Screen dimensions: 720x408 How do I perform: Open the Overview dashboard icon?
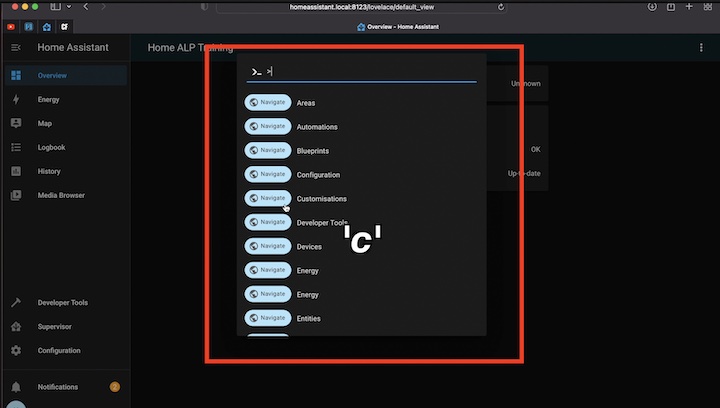coord(16,75)
